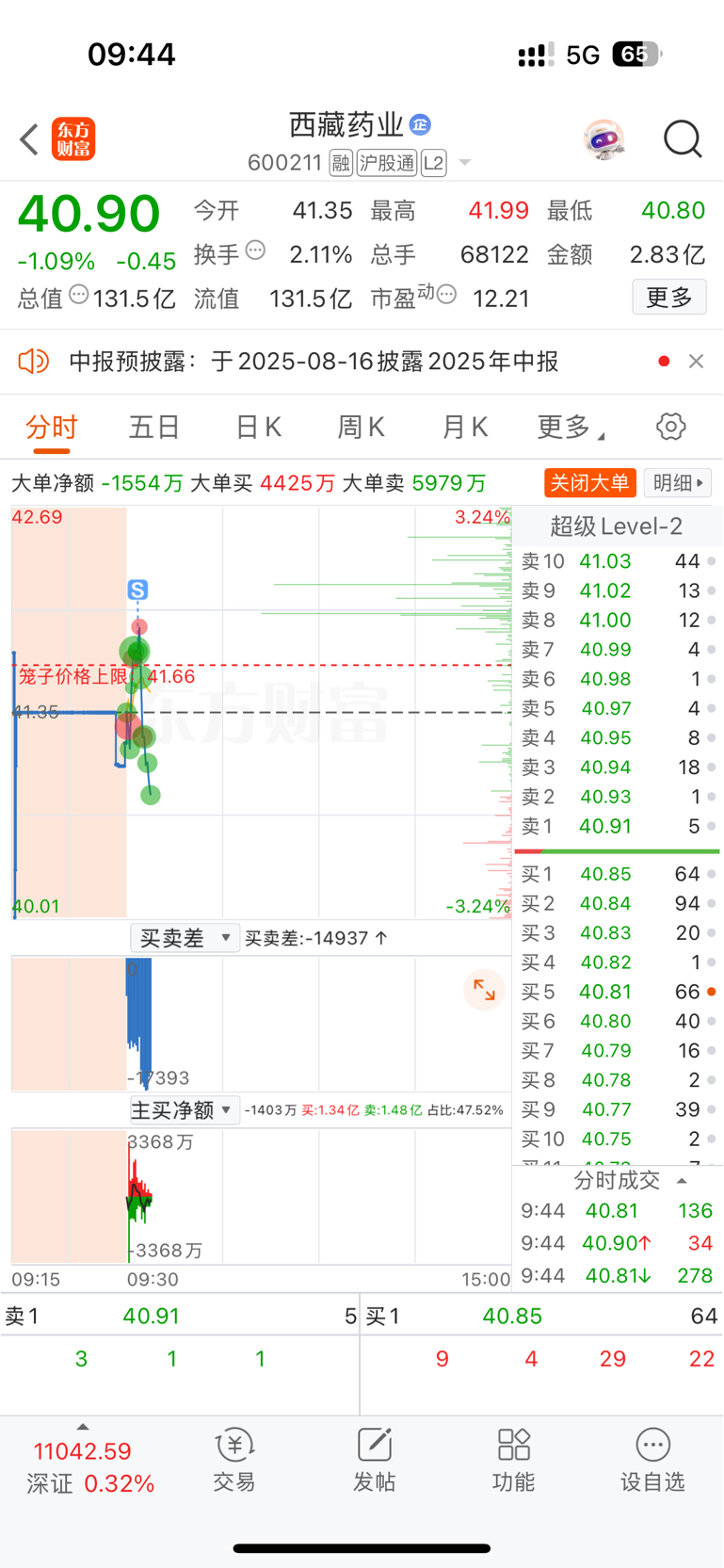Open the 主买净额 indicator dropdown
724x1568 pixels.
point(185,1110)
